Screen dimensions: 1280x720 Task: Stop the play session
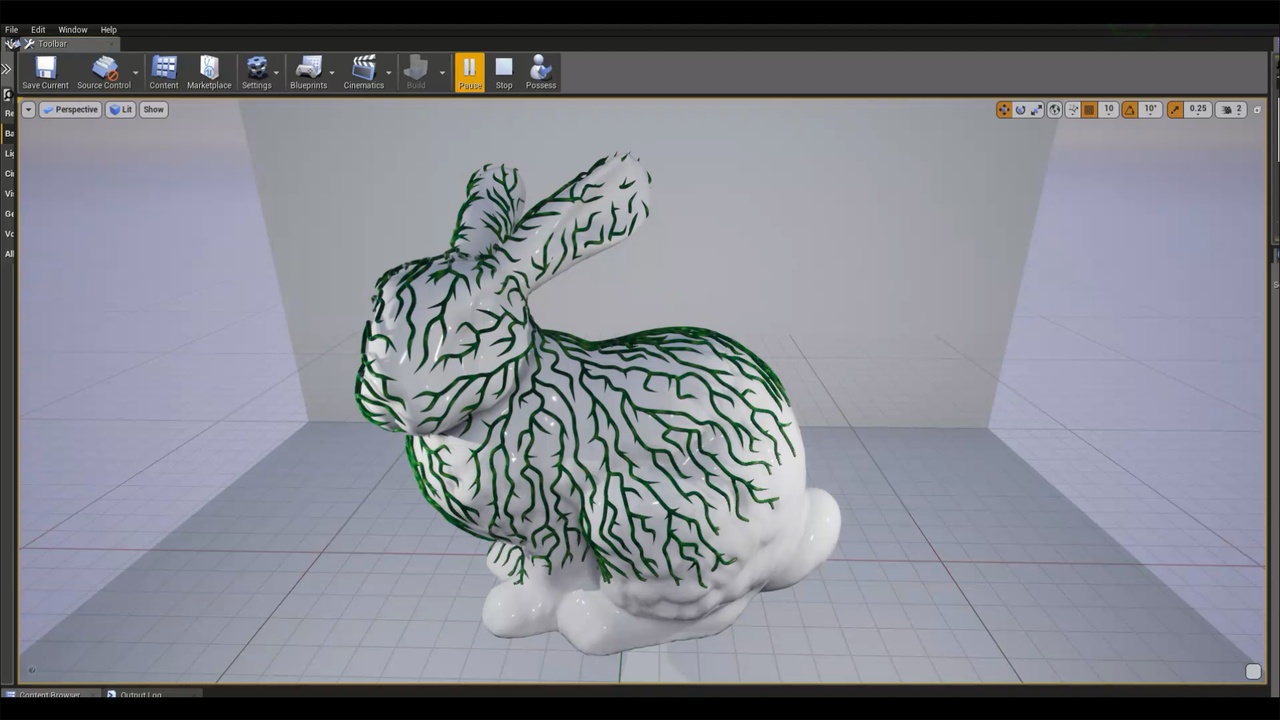tap(504, 68)
